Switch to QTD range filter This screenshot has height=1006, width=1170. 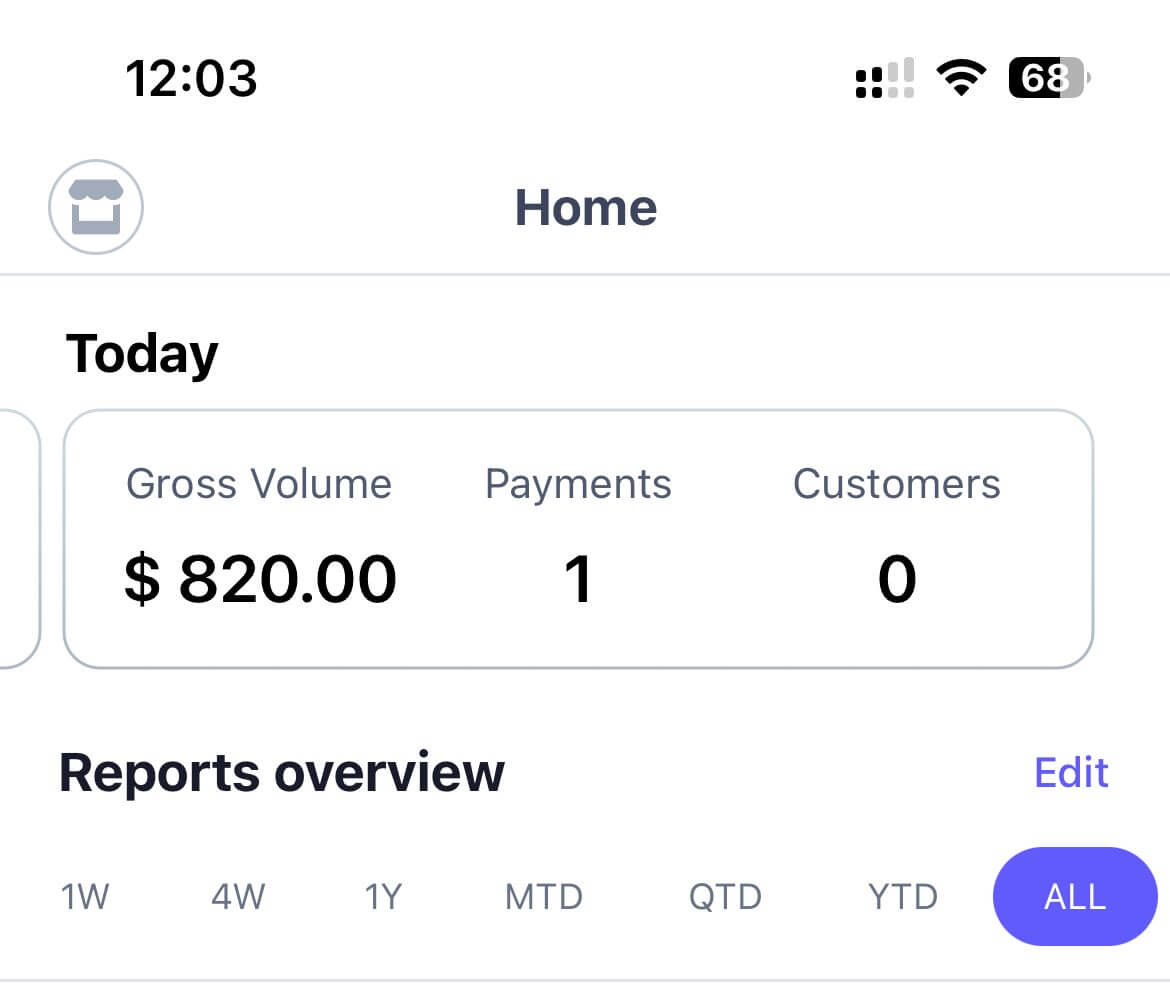[x=725, y=897]
